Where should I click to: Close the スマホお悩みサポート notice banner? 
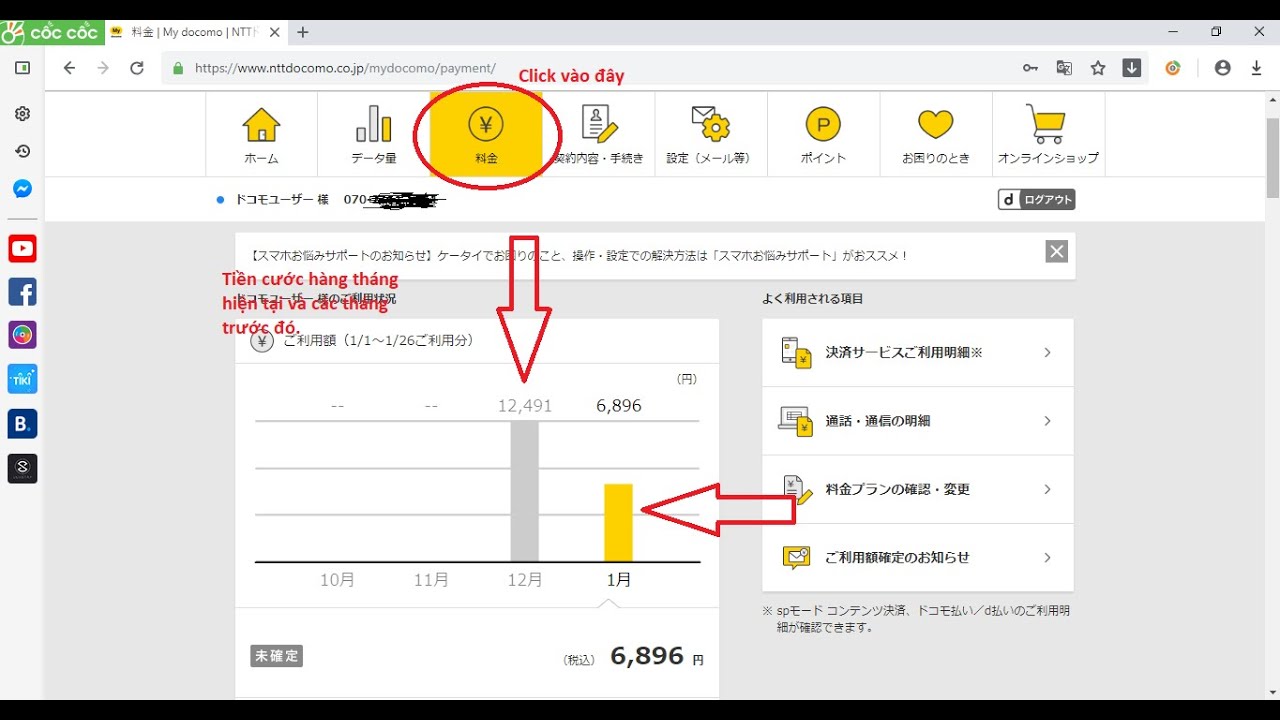[1057, 251]
